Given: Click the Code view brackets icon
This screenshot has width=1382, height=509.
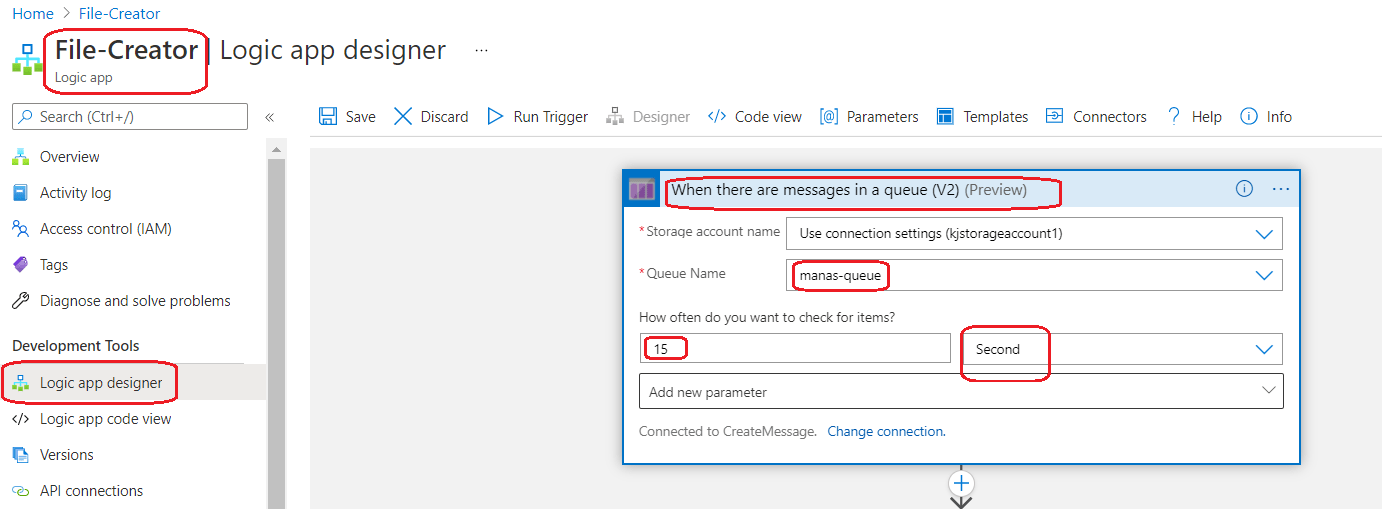Looking at the screenshot, I should [716, 117].
